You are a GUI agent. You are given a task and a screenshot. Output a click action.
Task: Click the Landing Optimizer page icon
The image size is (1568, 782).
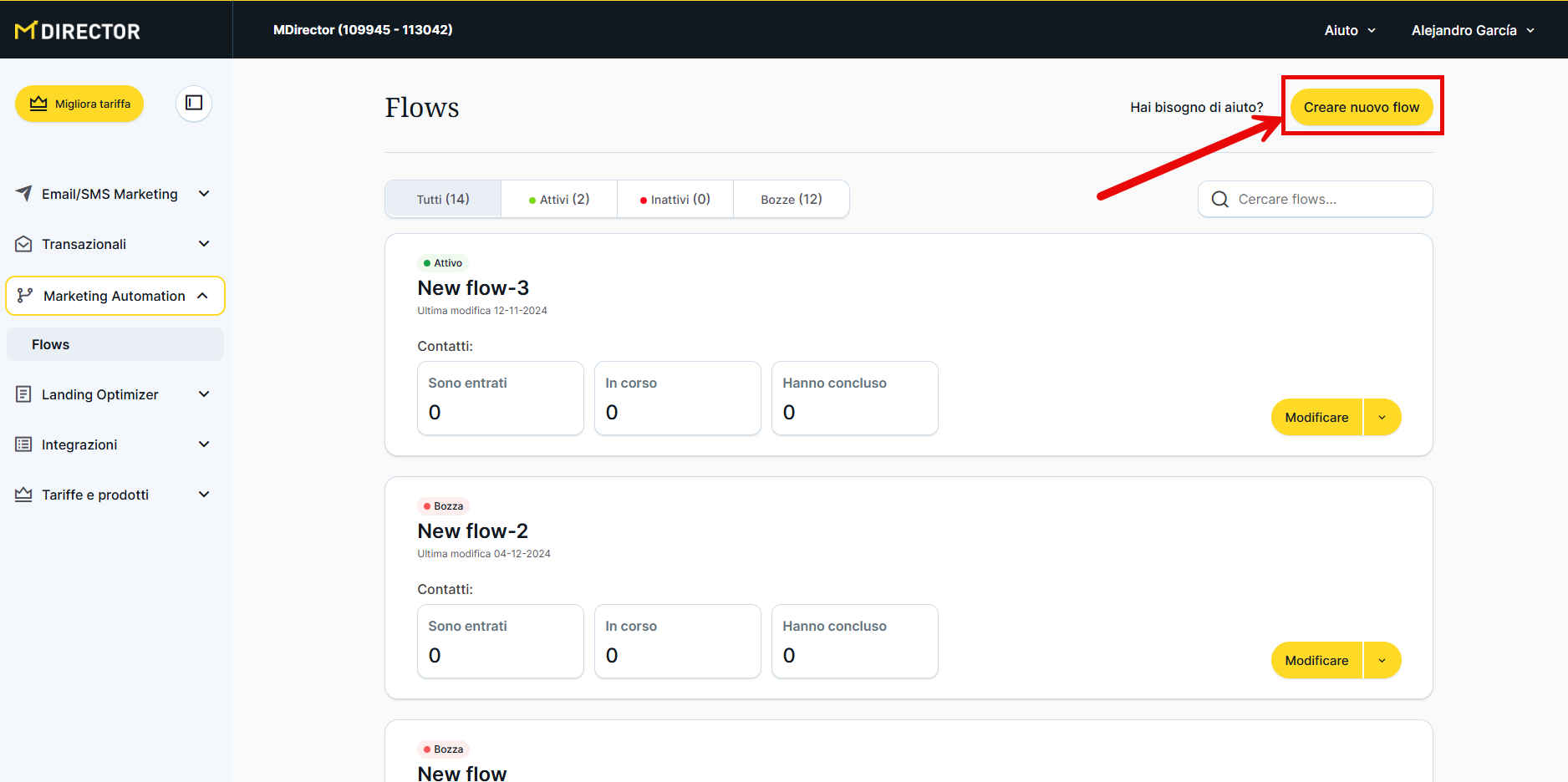click(x=23, y=394)
